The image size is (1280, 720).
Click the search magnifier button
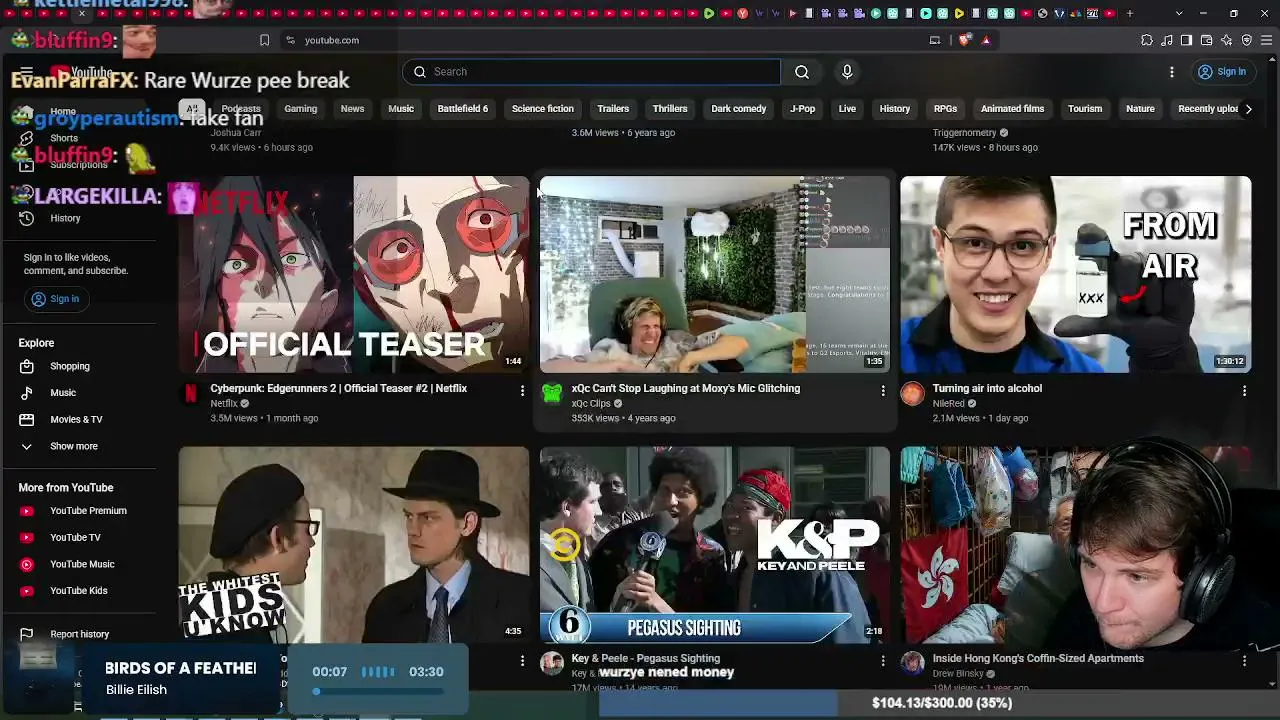(802, 72)
